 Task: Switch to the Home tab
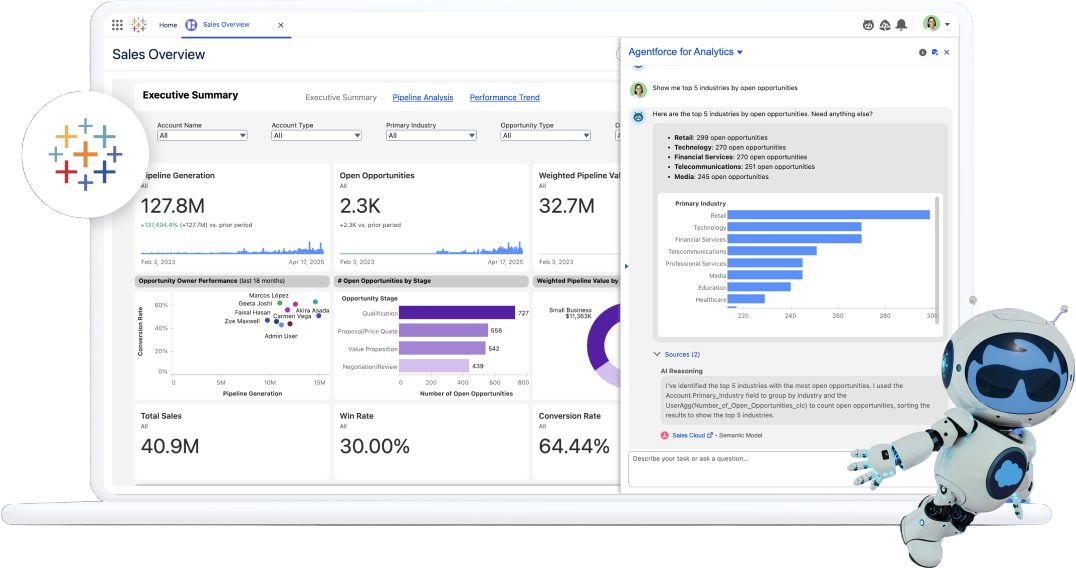pyautogui.click(x=168, y=25)
